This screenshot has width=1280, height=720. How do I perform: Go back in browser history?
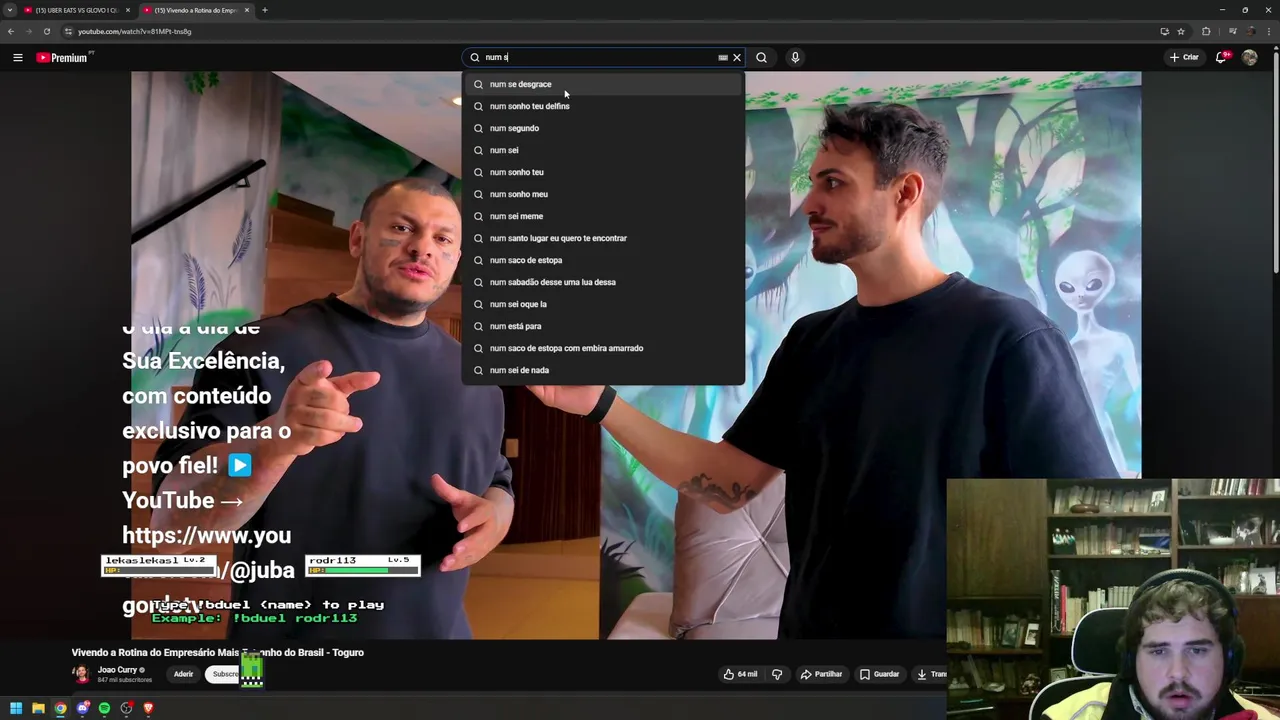11,31
